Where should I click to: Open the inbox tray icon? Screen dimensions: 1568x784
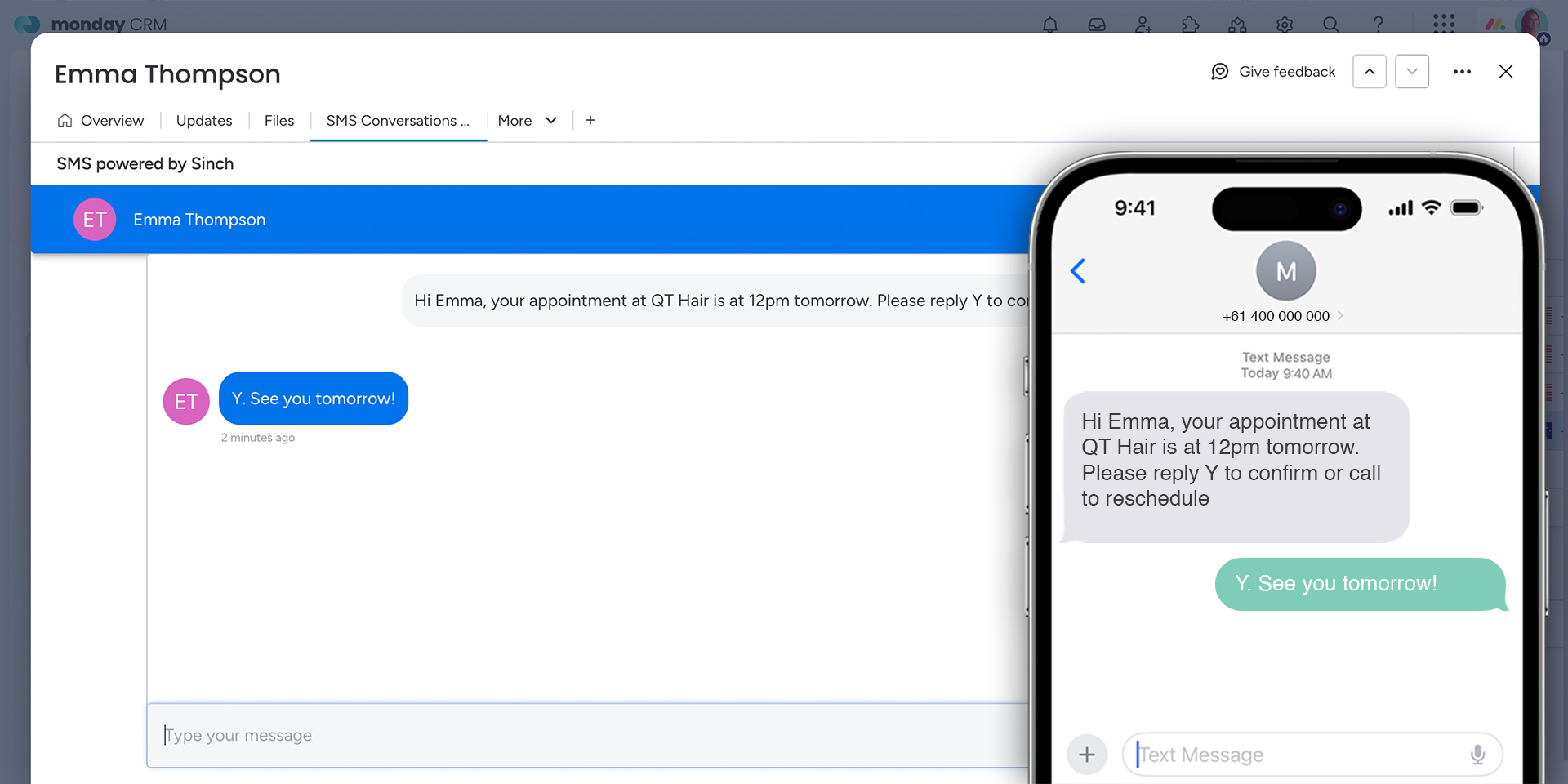click(x=1097, y=24)
